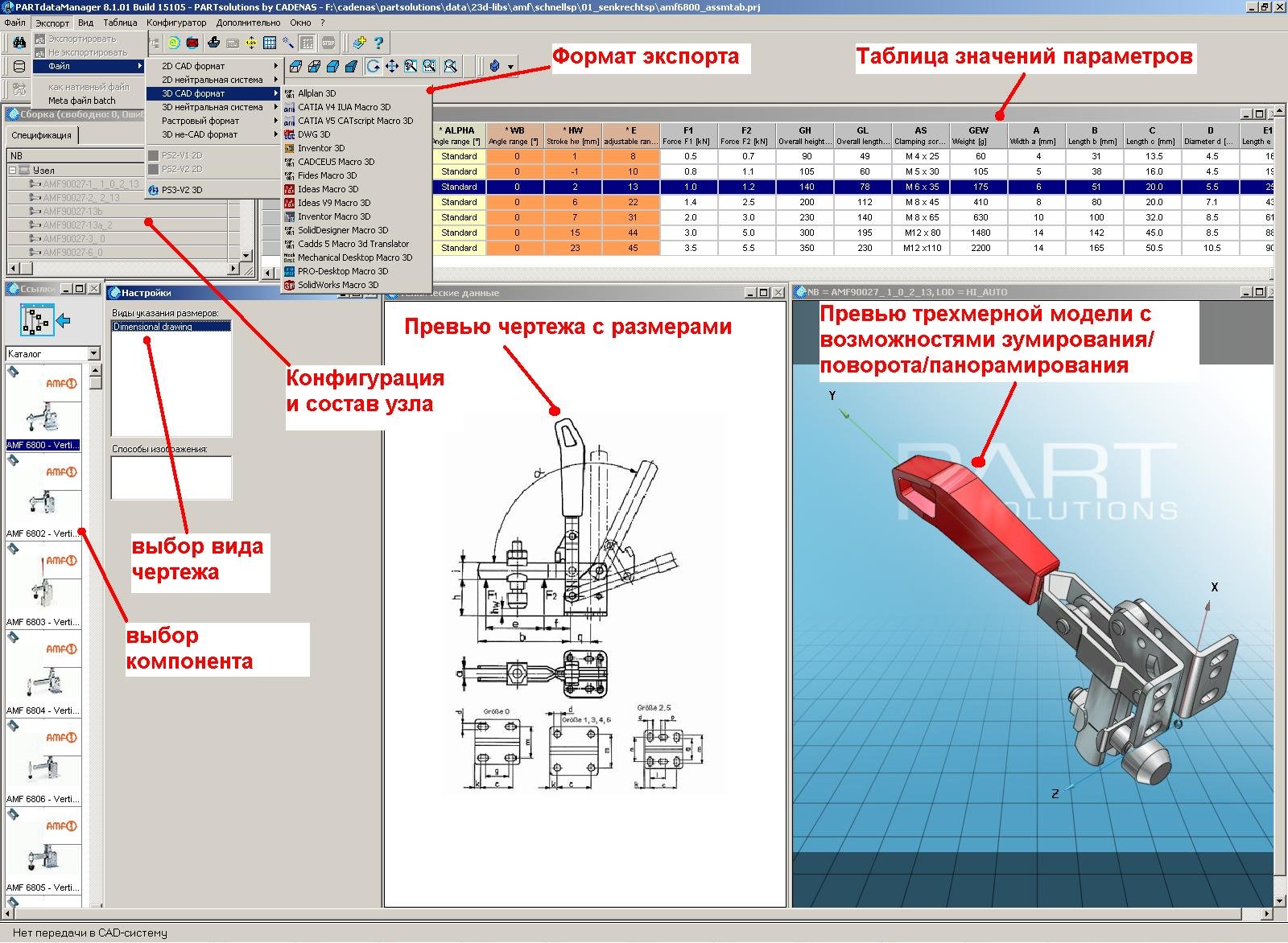Expand the 2D CAD формат submenu
The height and width of the screenshot is (943, 1288).
[213, 66]
